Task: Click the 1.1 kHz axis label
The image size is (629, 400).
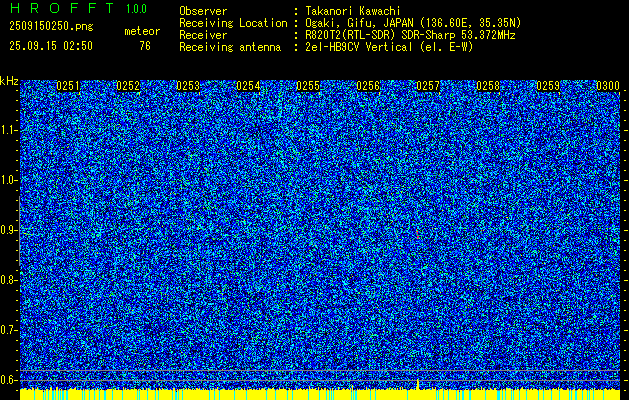Action: pyautogui.click(x=9, y=130)
